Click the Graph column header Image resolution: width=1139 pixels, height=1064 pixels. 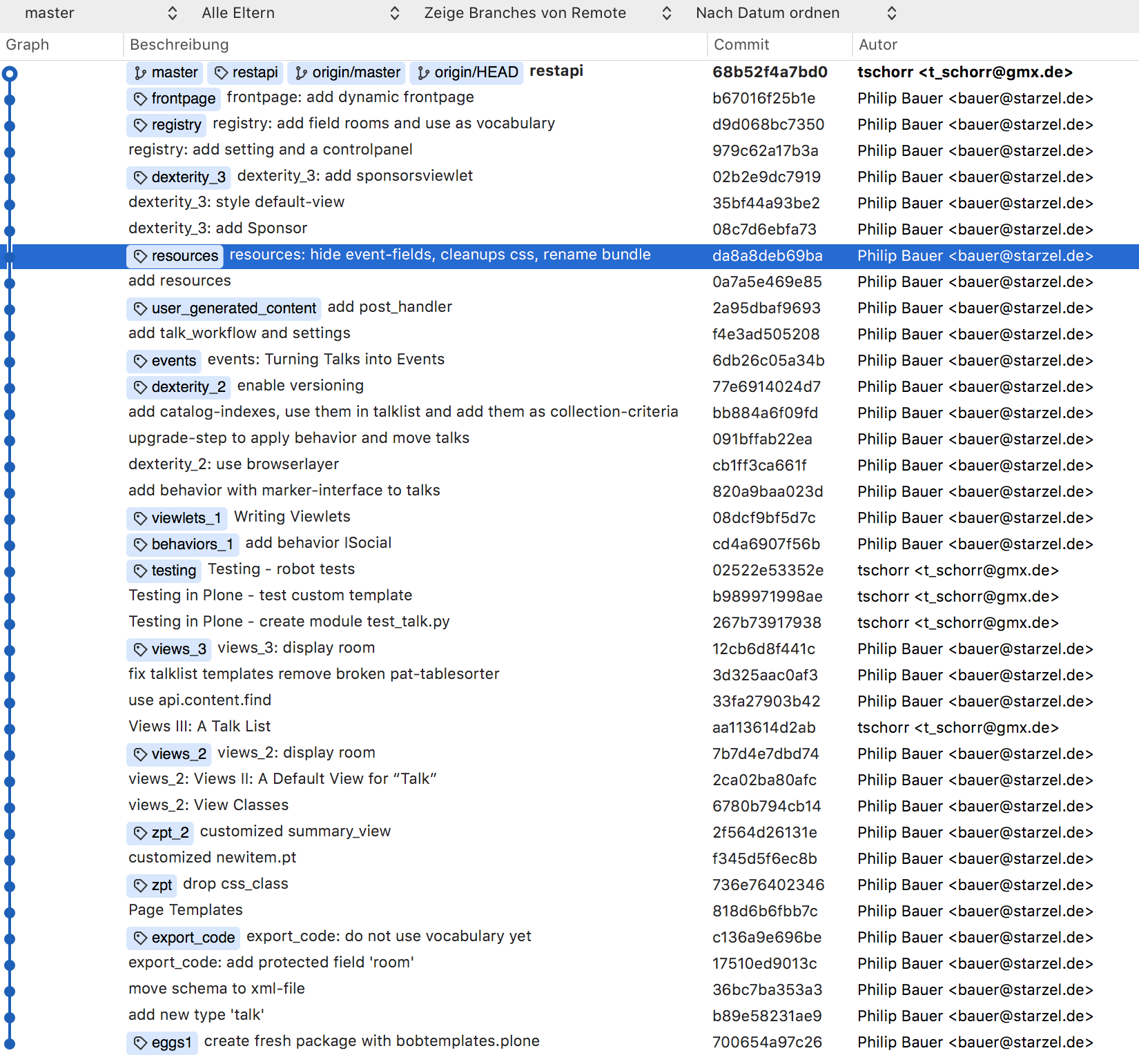(x=28, y=45)
